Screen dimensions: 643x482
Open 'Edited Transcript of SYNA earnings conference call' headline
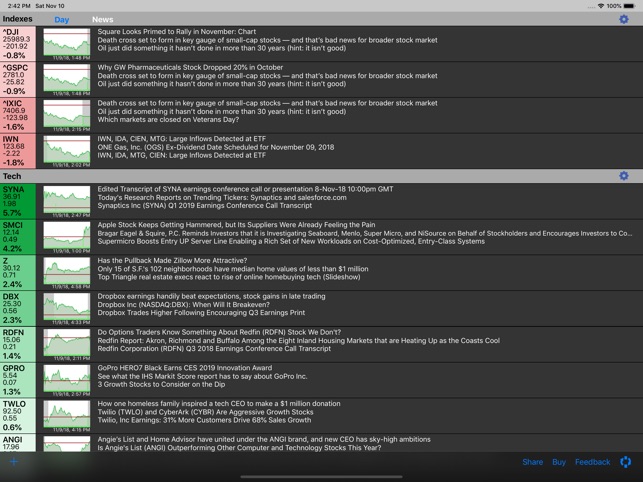coord(245,189)
